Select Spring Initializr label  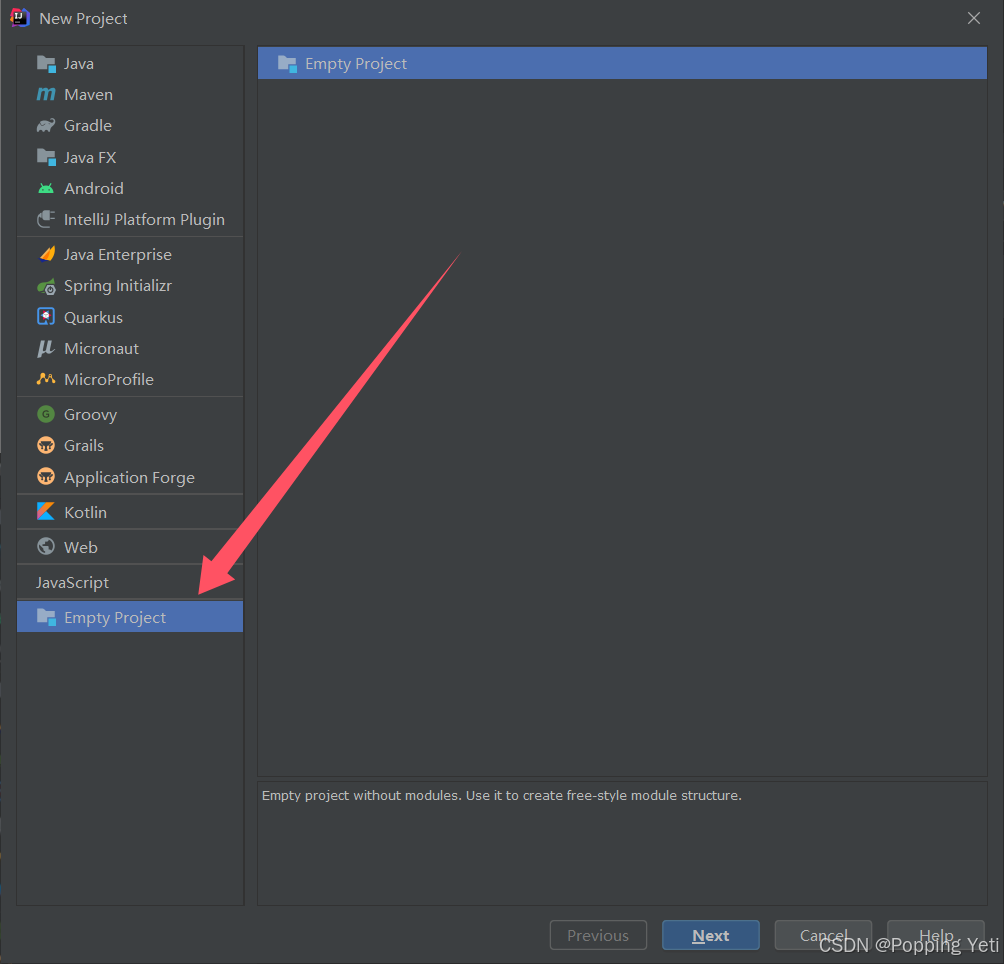coord(118,286)
